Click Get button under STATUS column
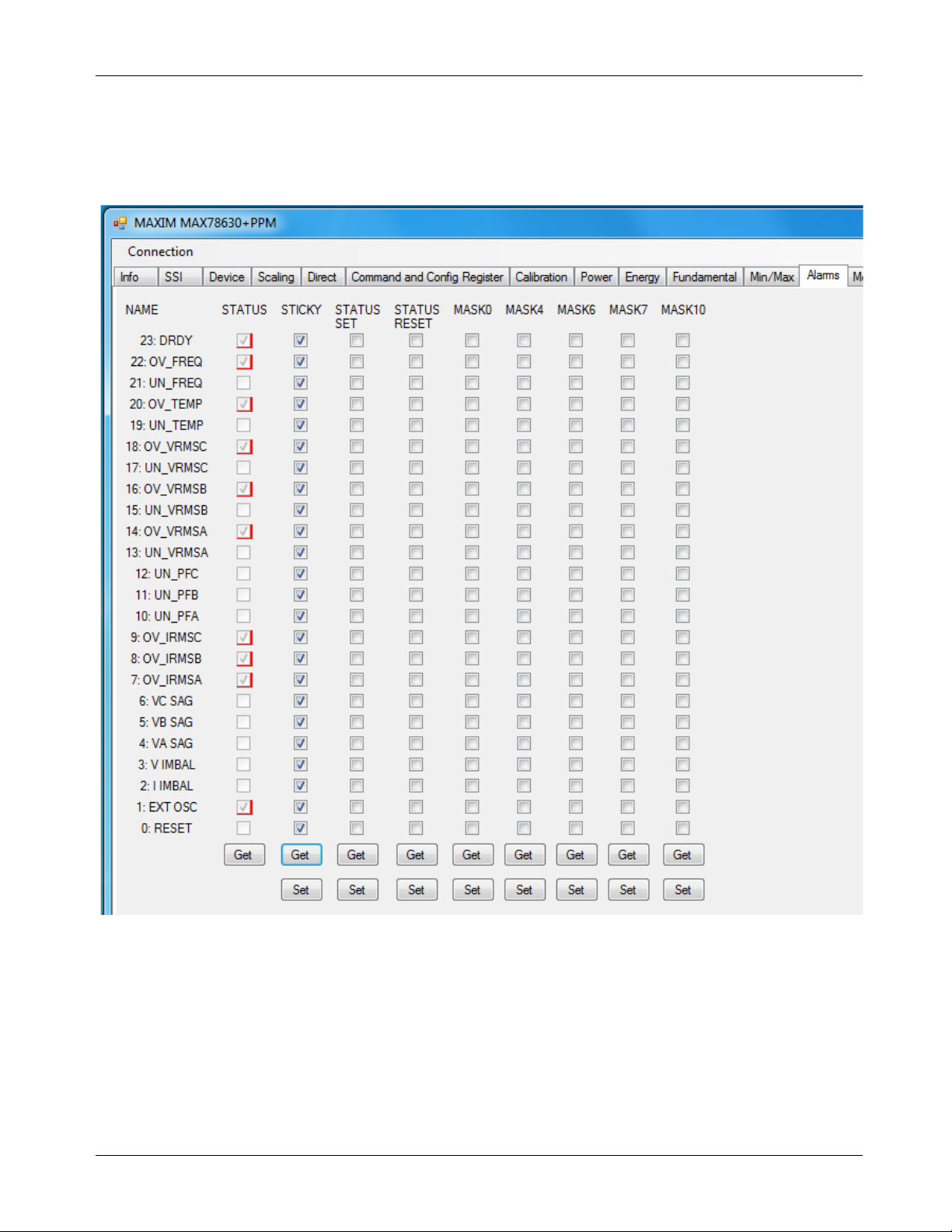The width and height of the screenshot is (952, 1232). (244, 855)
